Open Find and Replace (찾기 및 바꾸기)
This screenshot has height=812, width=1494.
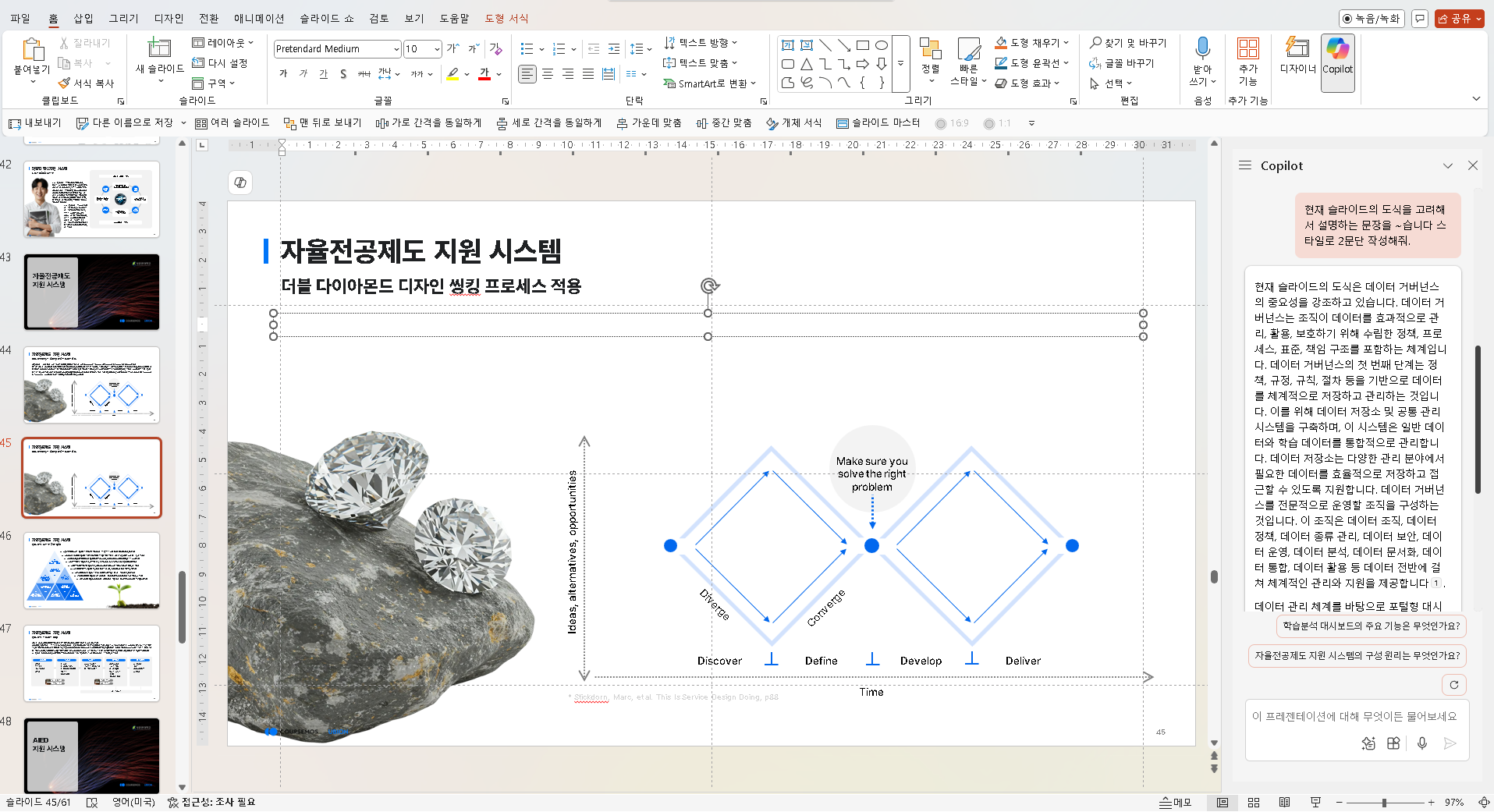(1128, 43)
